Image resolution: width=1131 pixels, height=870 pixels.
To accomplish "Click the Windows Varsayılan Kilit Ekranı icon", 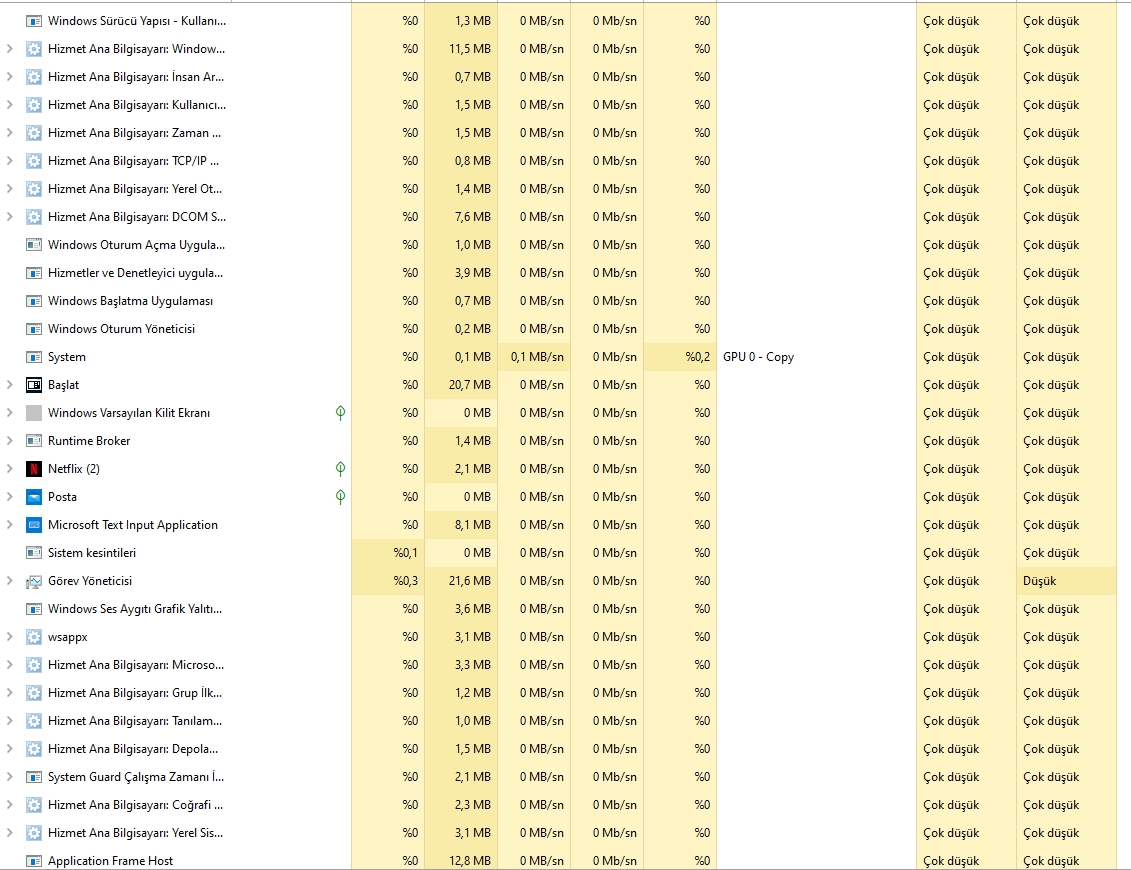I will click(x=34, y=413).
